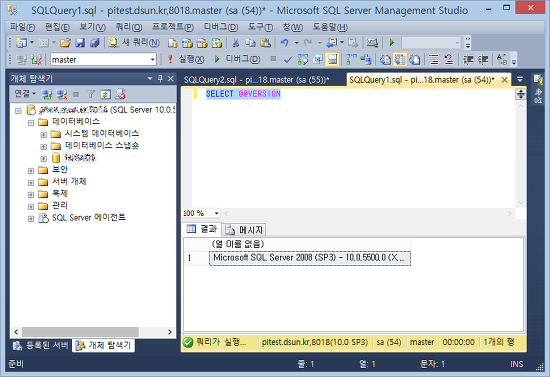Viewport: 550px width, 377px height.
Task: Click the Object Explorer Refresh icon
Action: tap(105, 94)
